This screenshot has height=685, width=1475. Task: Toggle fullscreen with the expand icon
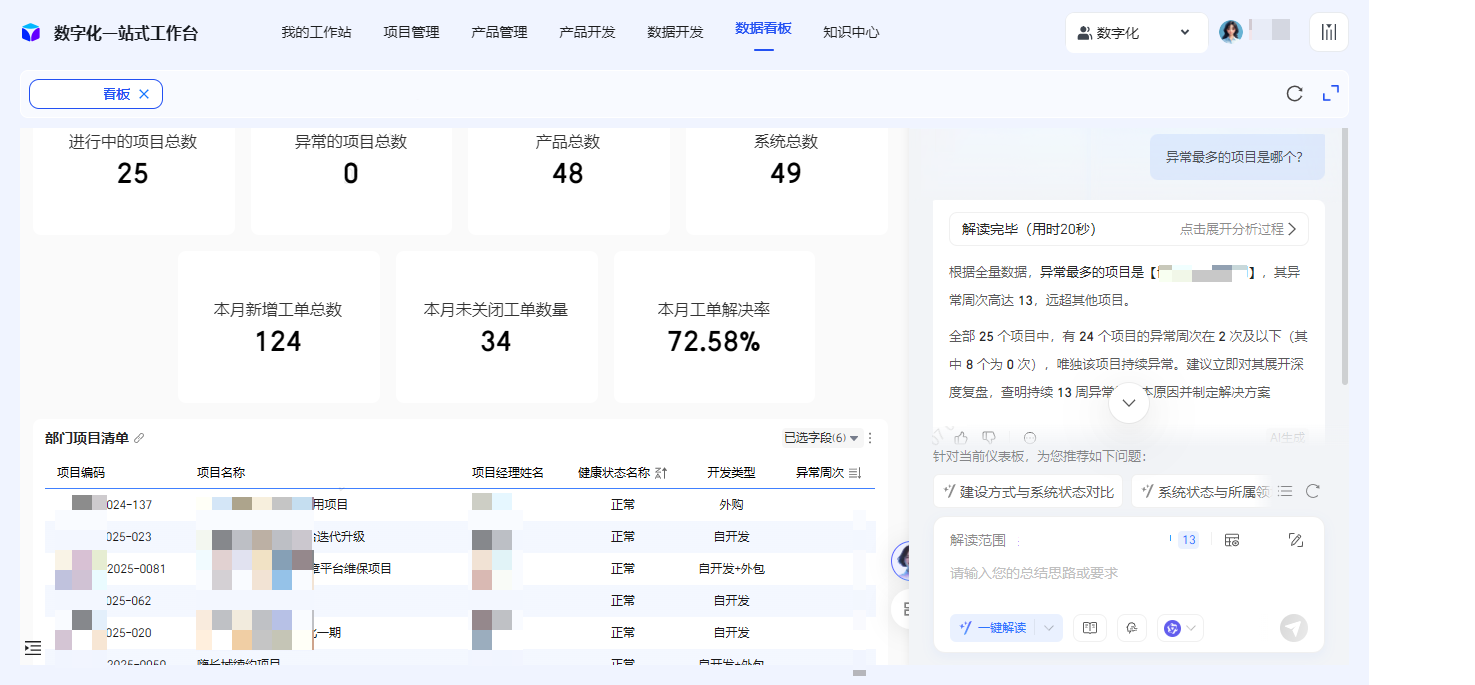click(x=1330, y=94)
